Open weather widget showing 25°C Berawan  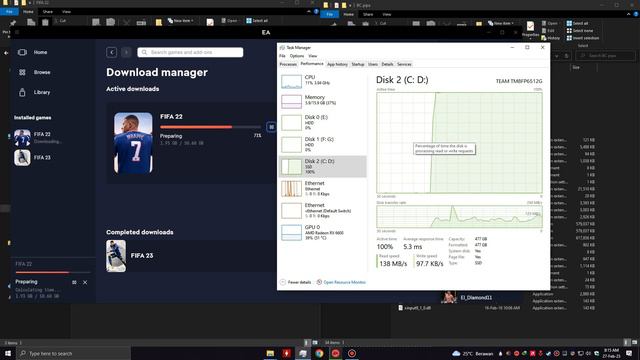[473, 353]
